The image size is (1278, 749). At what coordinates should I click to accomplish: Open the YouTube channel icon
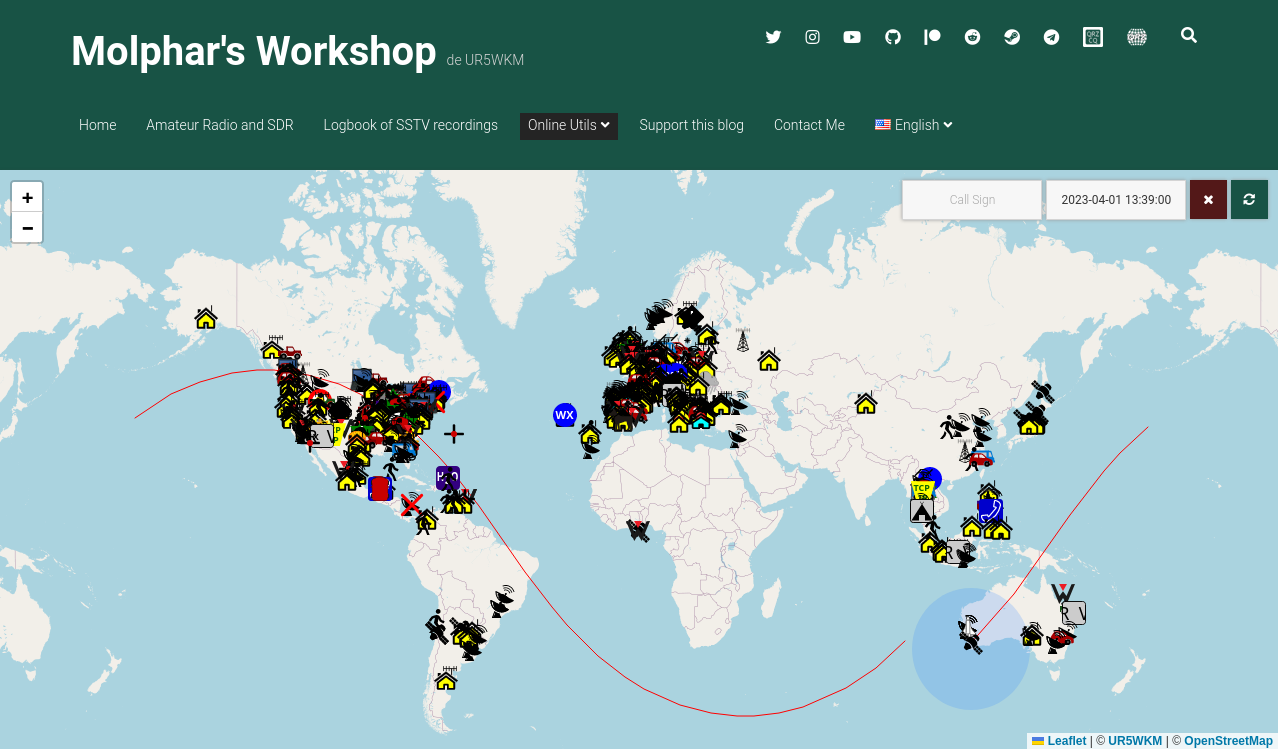coord(852,37)
